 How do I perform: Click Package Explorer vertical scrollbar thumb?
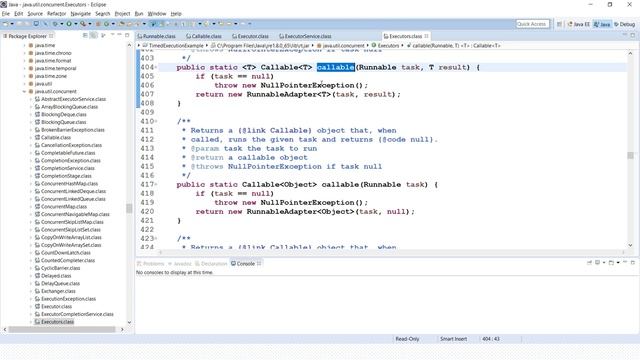(x=129, y=209)
